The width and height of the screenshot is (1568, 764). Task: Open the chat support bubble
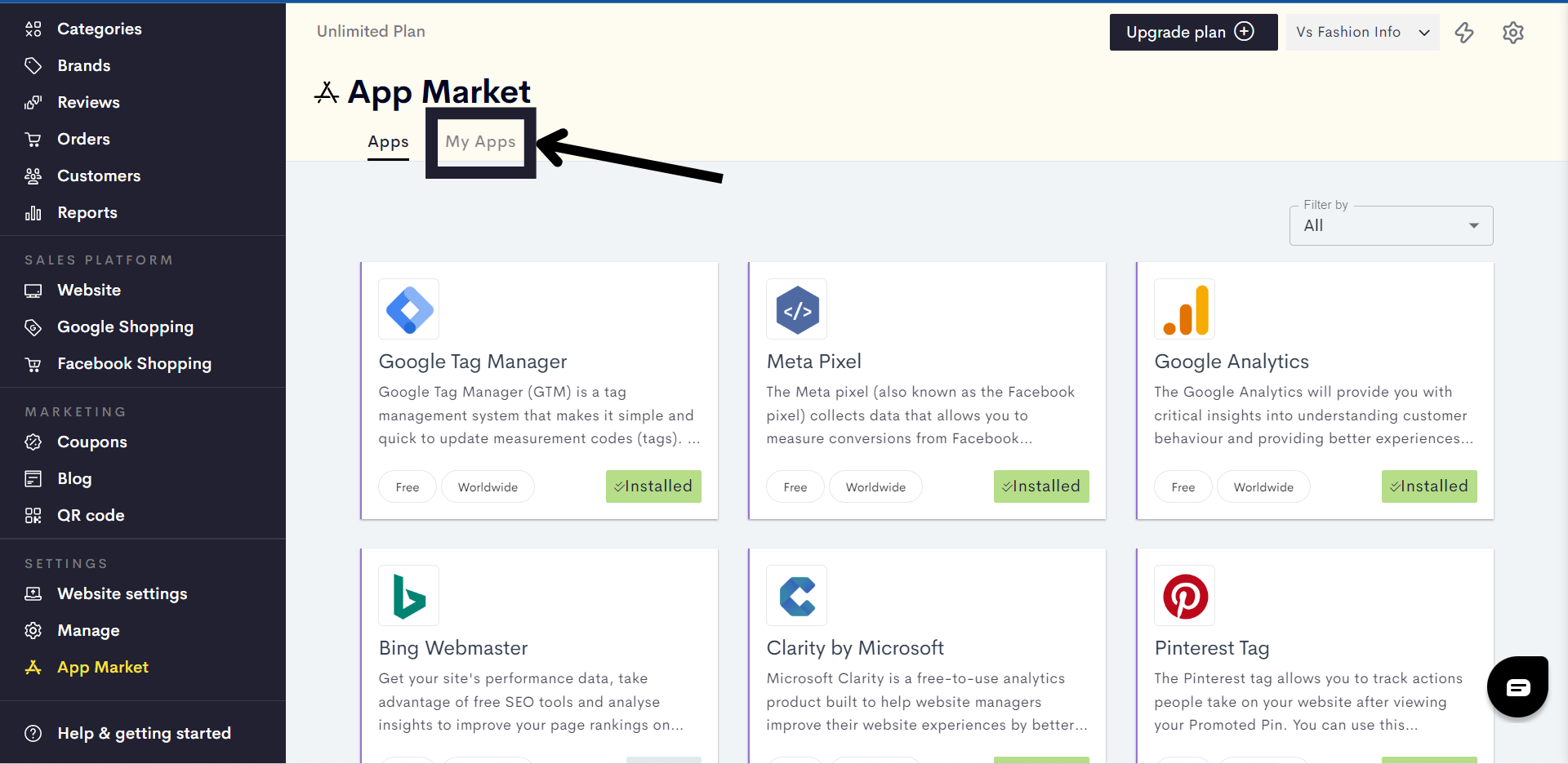coord(1517,687)
